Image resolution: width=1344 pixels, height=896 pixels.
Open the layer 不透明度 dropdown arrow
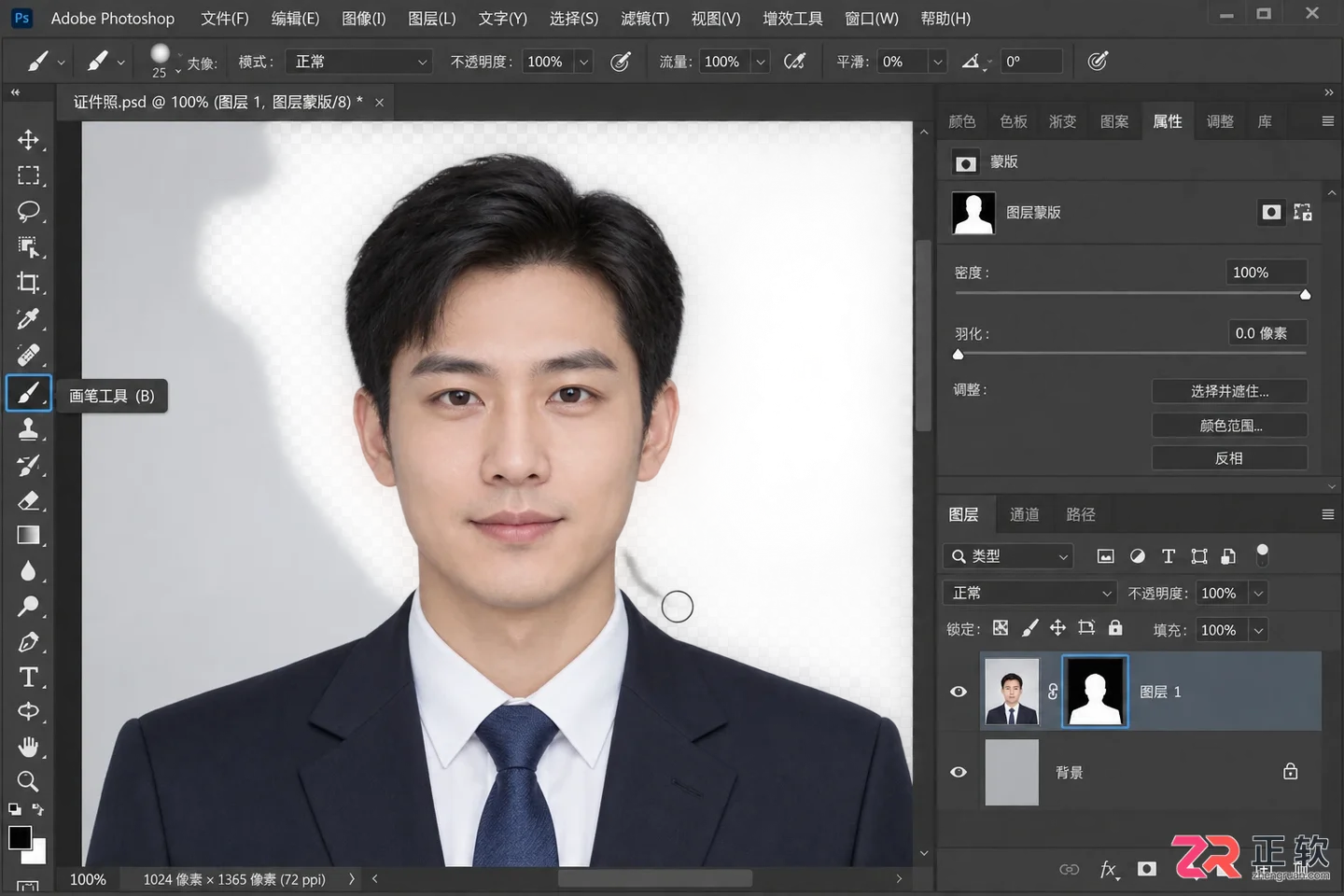pyautogui.click(x=1258, y=593)
